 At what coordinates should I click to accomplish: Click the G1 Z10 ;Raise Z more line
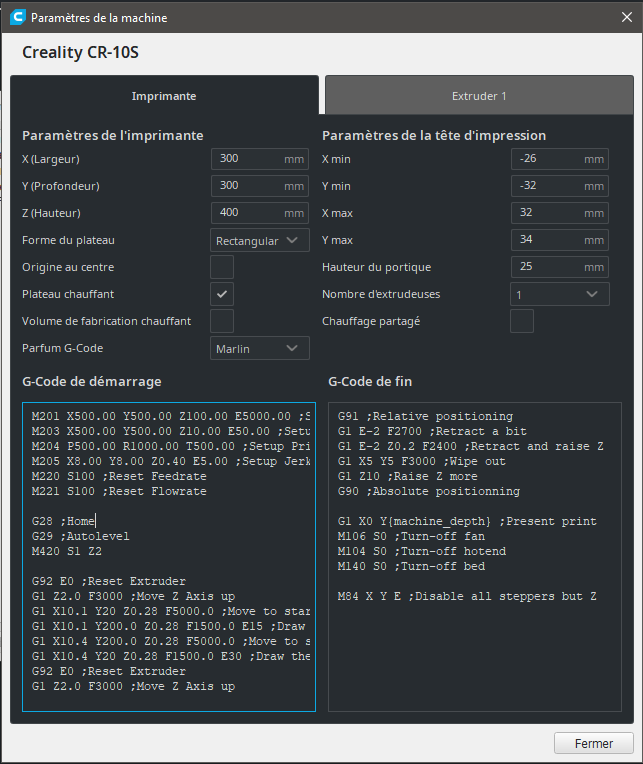pos(408,477)
